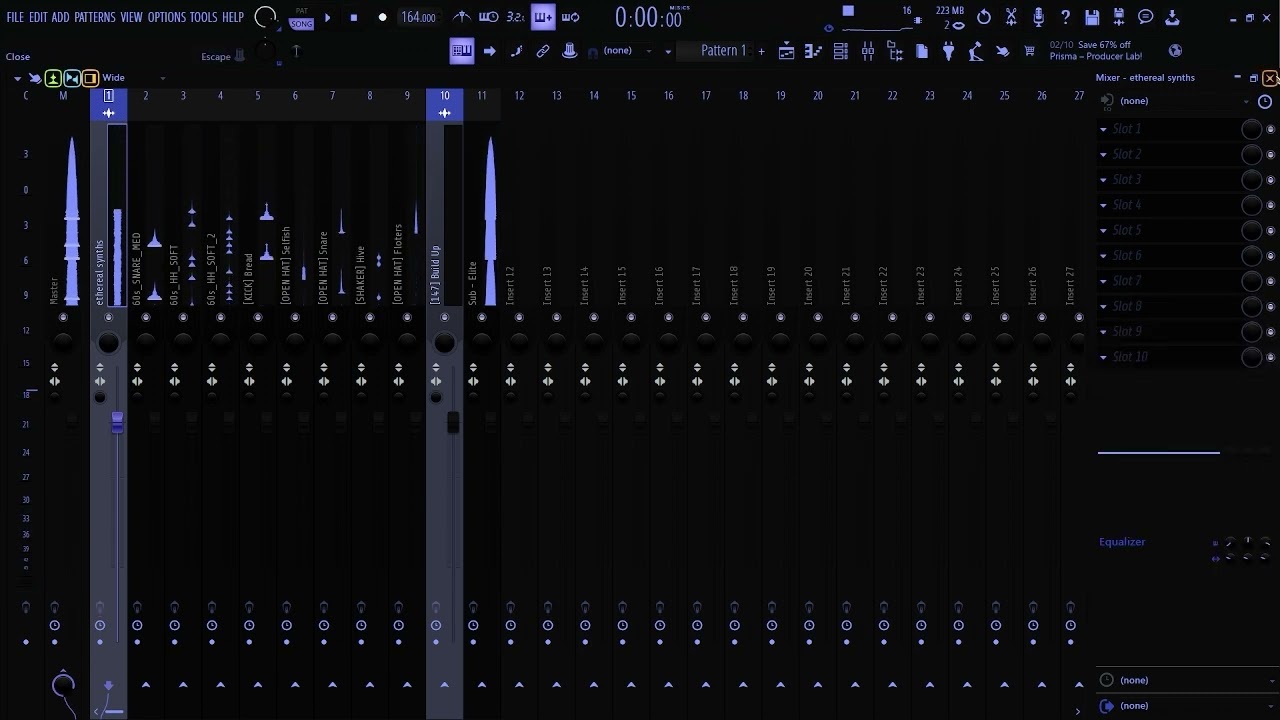1280x720 pixels.
Task: Click the help question mark icon
Action: [1065, 17]
